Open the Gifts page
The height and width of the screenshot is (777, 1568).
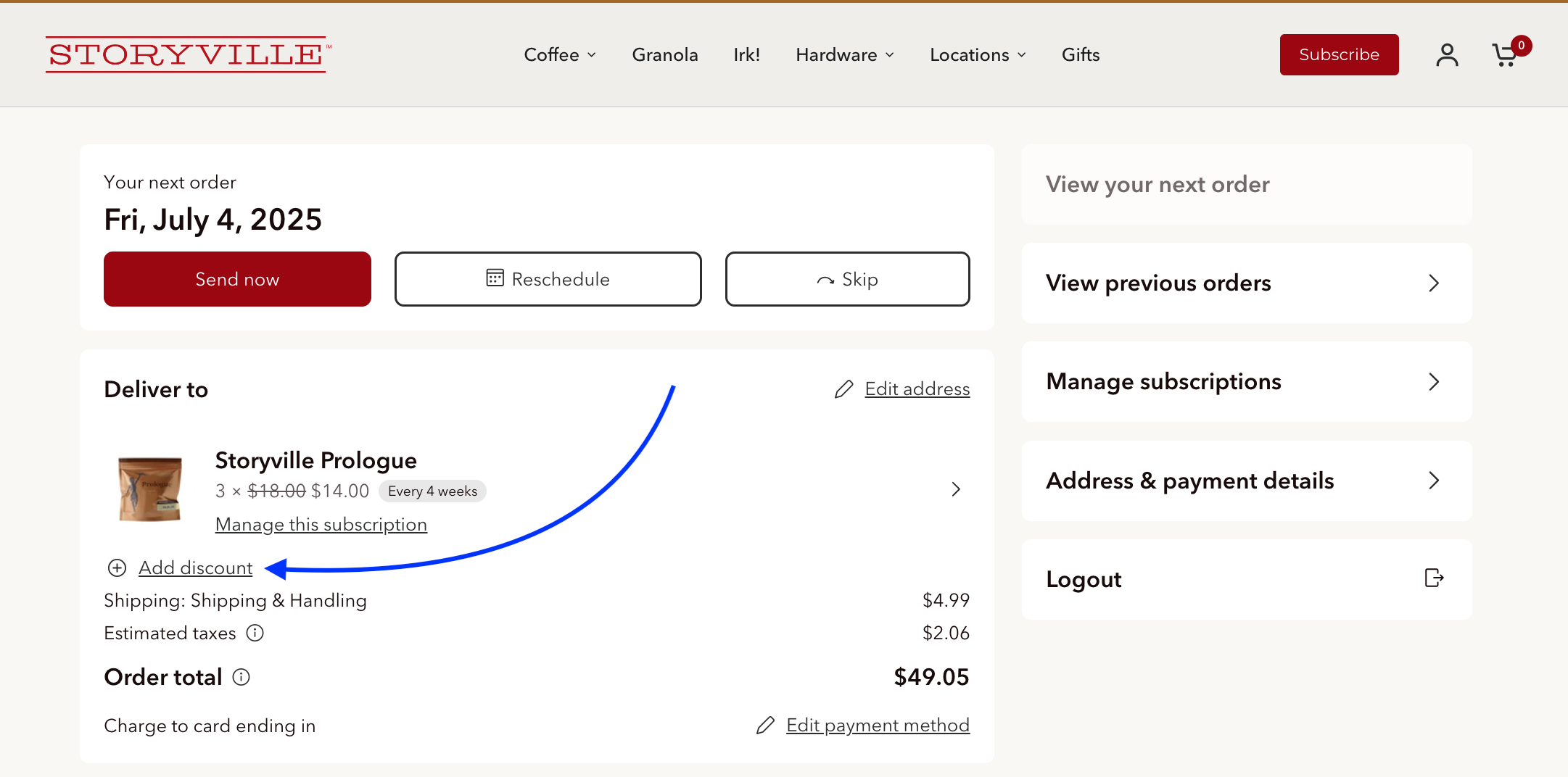coord(1081,55)
